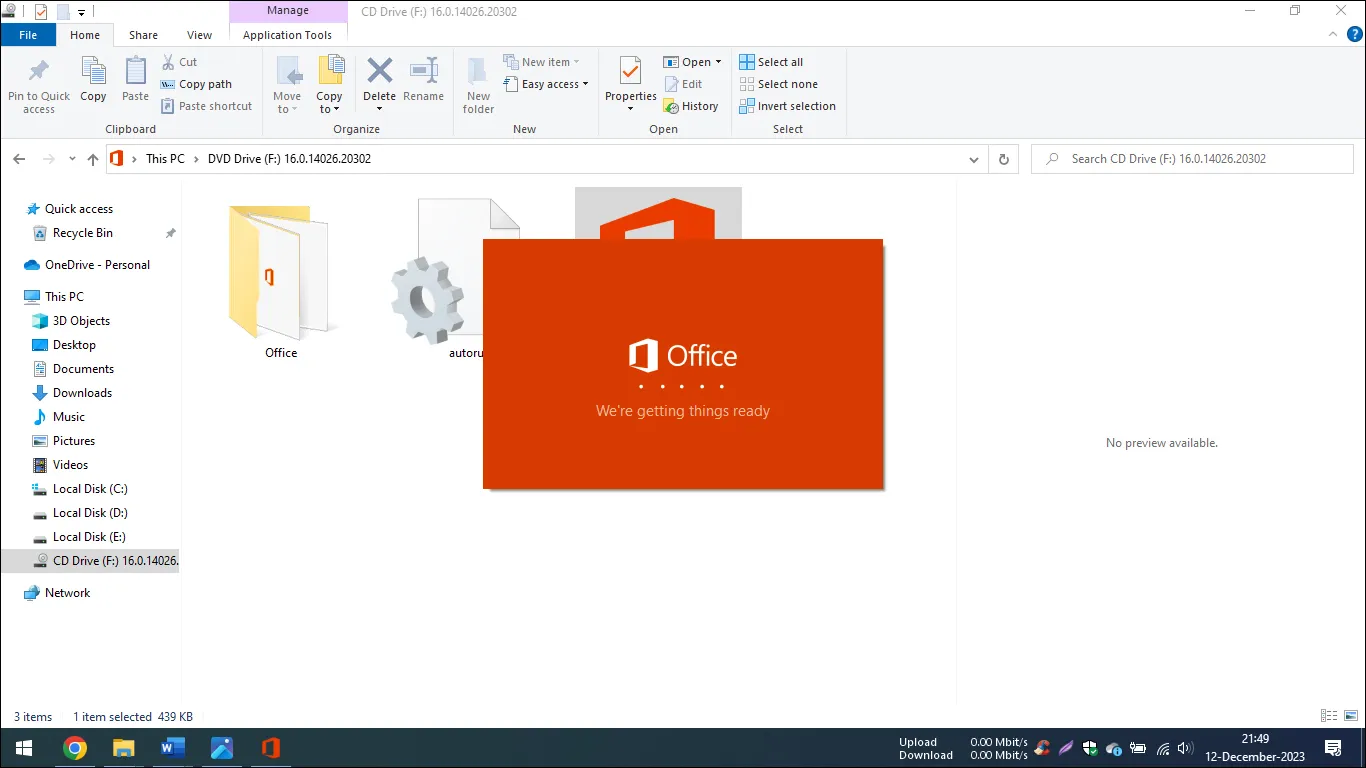Click the Properties checkmark icon
Viewport: 1366px width, 768px height.
pyautogui.click(x=630, y=72)
